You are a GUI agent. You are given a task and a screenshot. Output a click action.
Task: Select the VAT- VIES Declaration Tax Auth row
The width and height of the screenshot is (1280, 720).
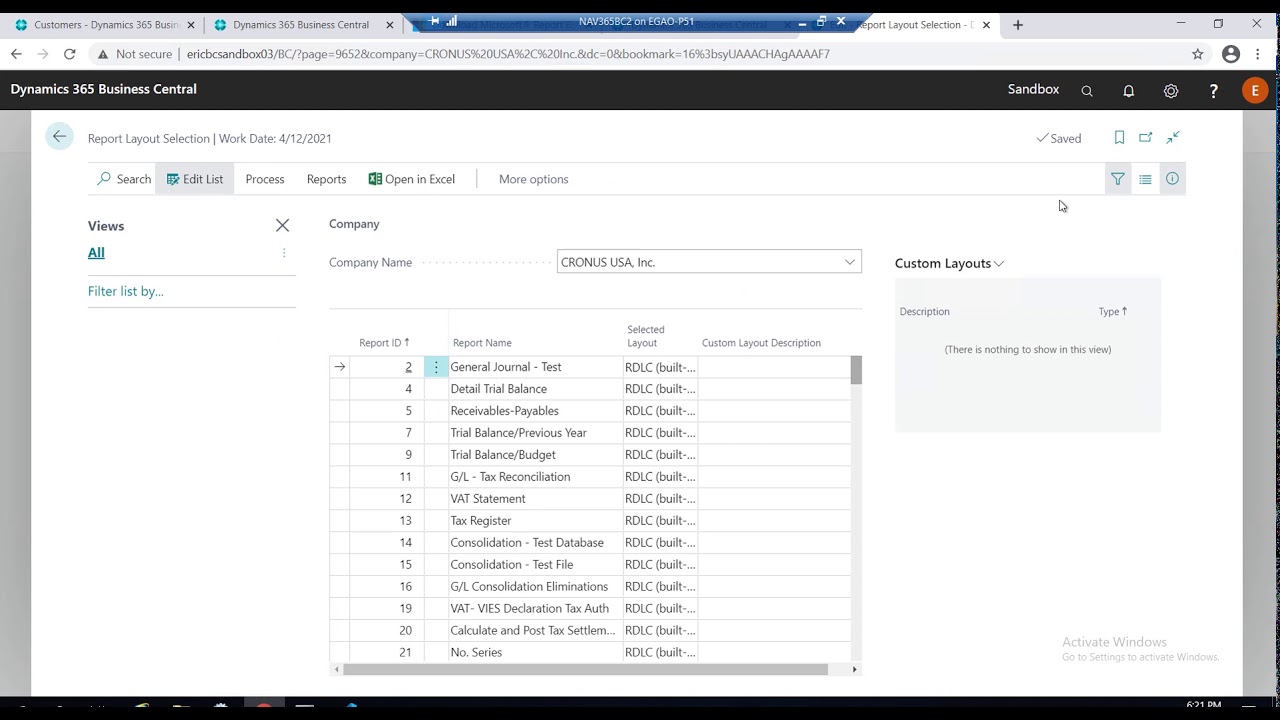[x=590, y=609]
